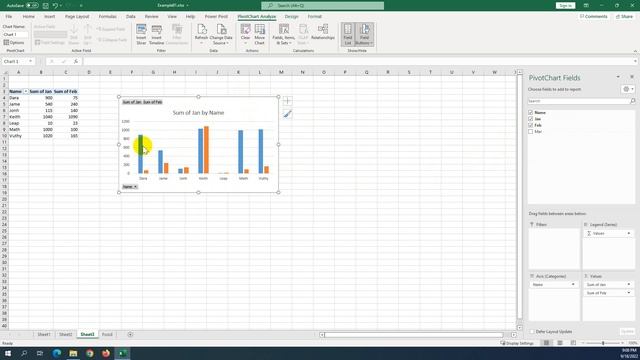This screenshot has width=640, height=360.
Task: Click the Undo icon in title bar
Action: point(55,6)
